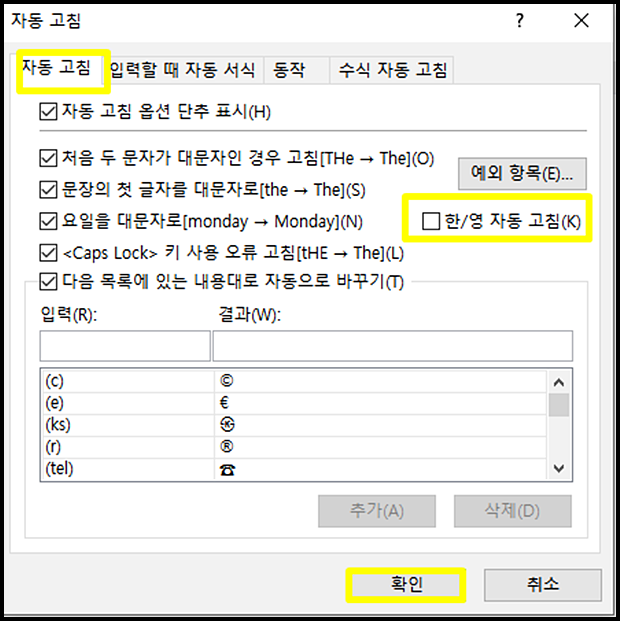Switch to 입력할 때 자동 서식 tab
The width and height of the screenshot is (620, 621).
pos(183,70)
